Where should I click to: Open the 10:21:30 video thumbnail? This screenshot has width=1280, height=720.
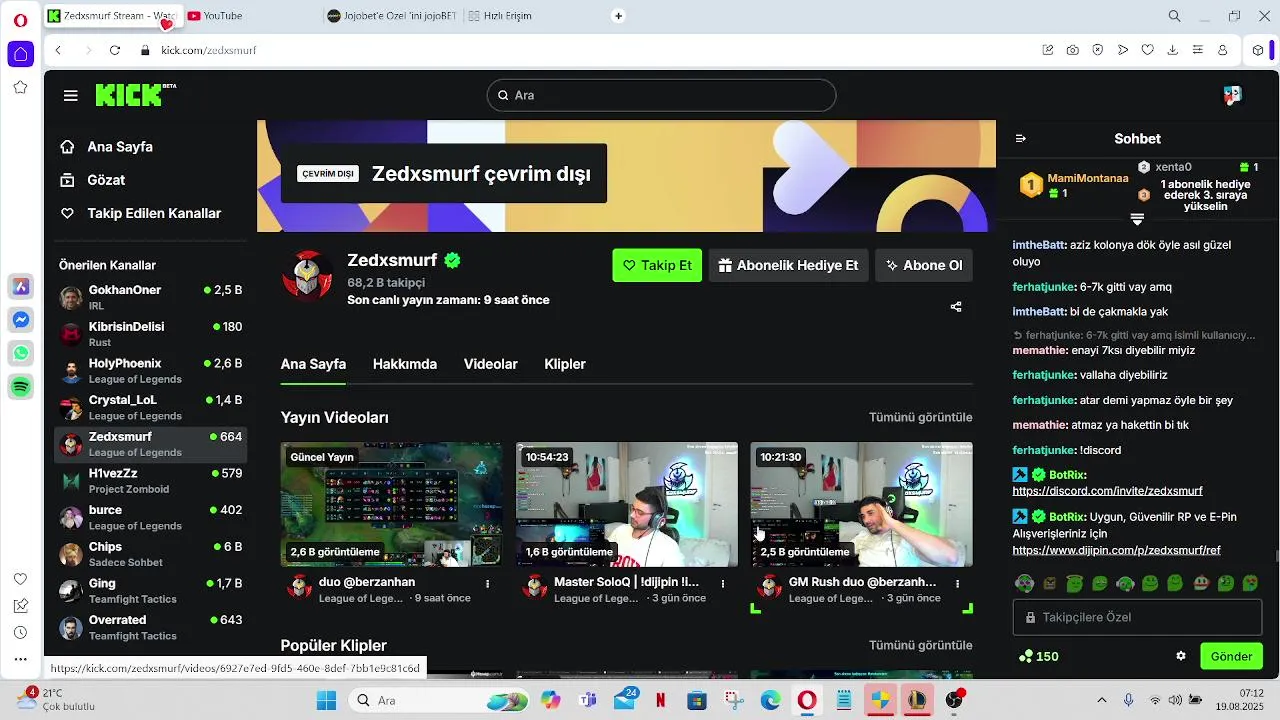[x=862, y=504]
